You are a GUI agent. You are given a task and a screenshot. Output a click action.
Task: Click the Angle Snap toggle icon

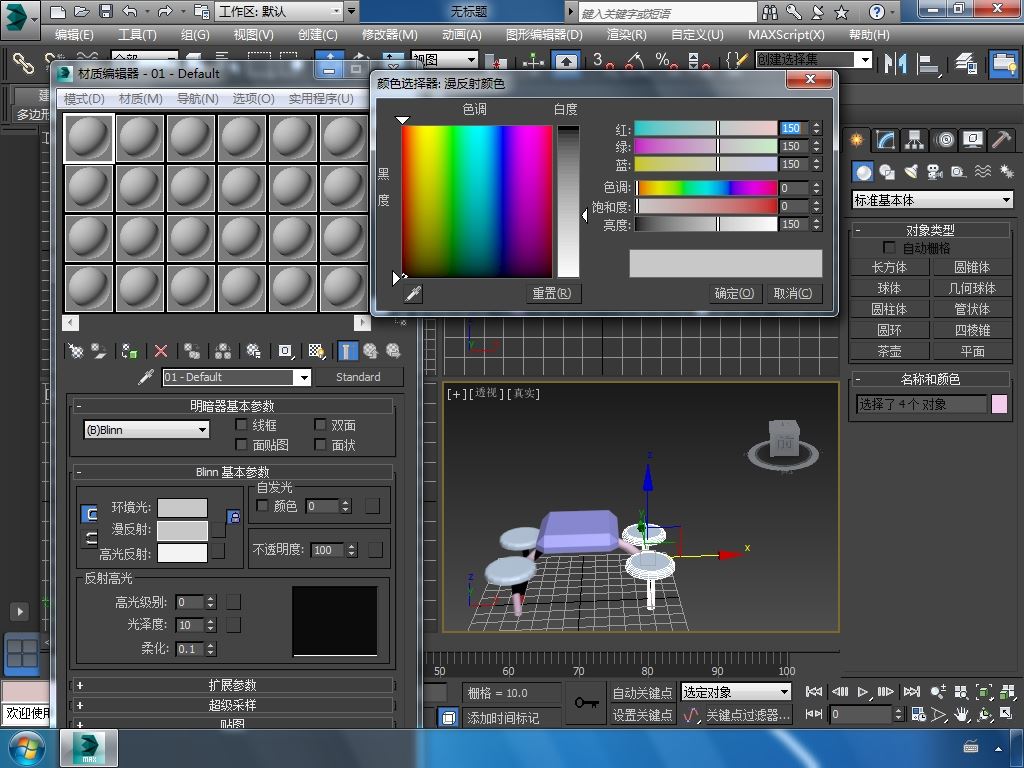[635, 61]
